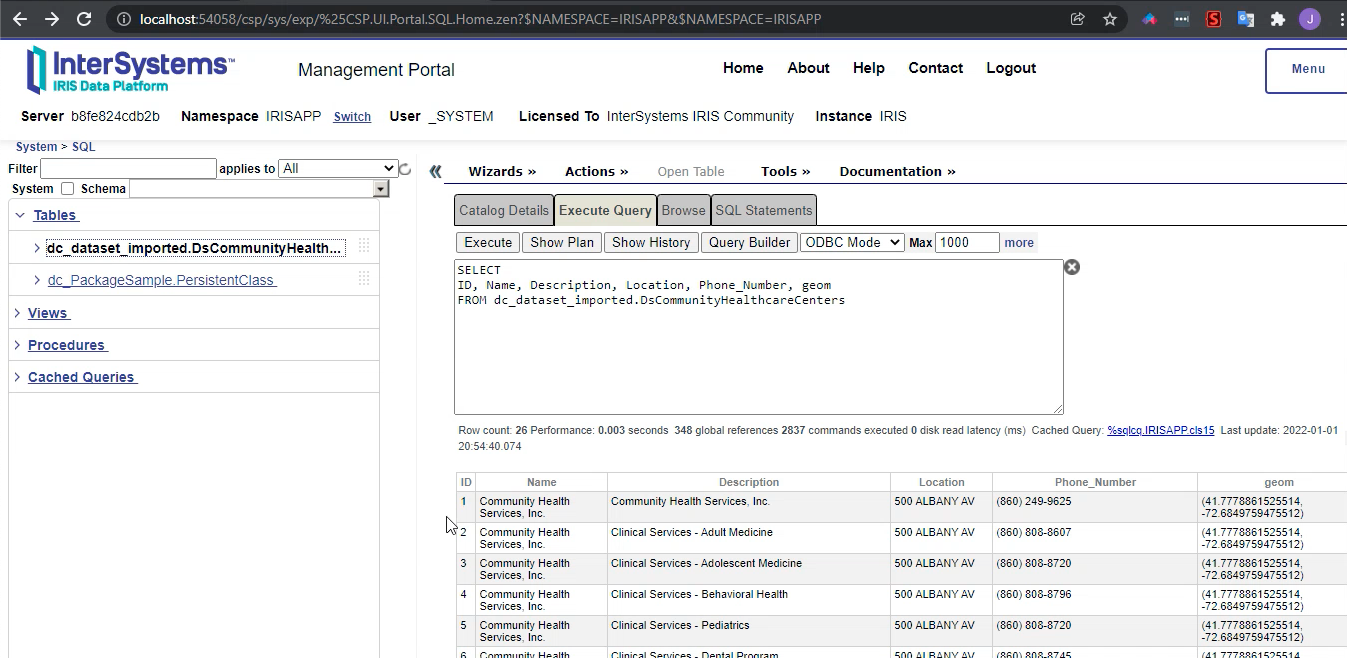The image size is (1347, 658).
Task: Click the Show History button
Action: point(651,242)
